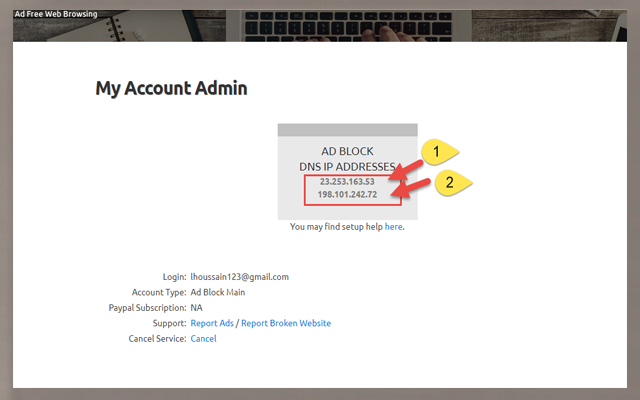Viewport: 640px width, 400px height.
Task: Open the 'here' setup help link
Action: (x=393, y=227)
